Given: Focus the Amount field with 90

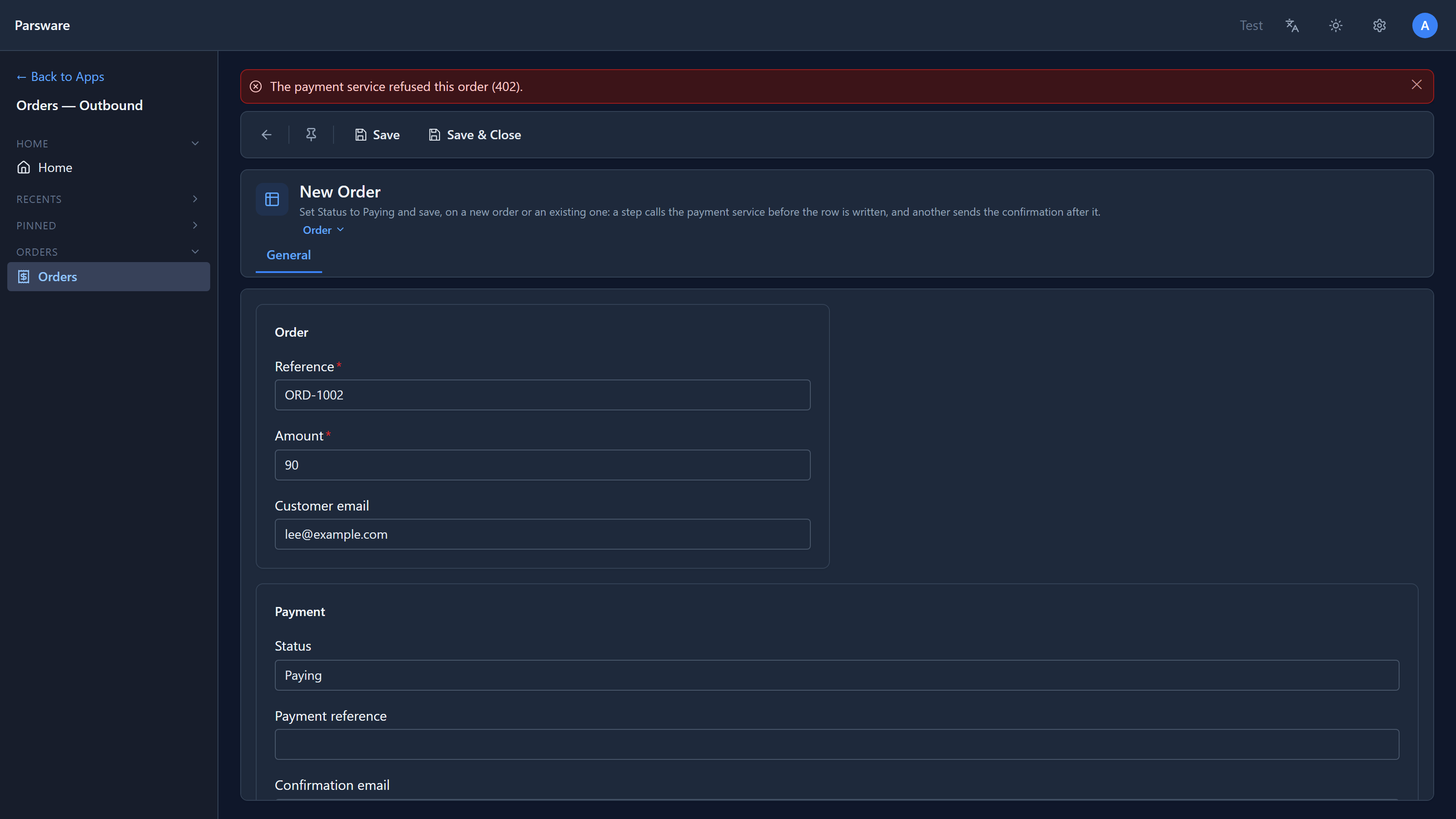Looking at the screenshot, I should pyautogui.click(x=542, y=465).
